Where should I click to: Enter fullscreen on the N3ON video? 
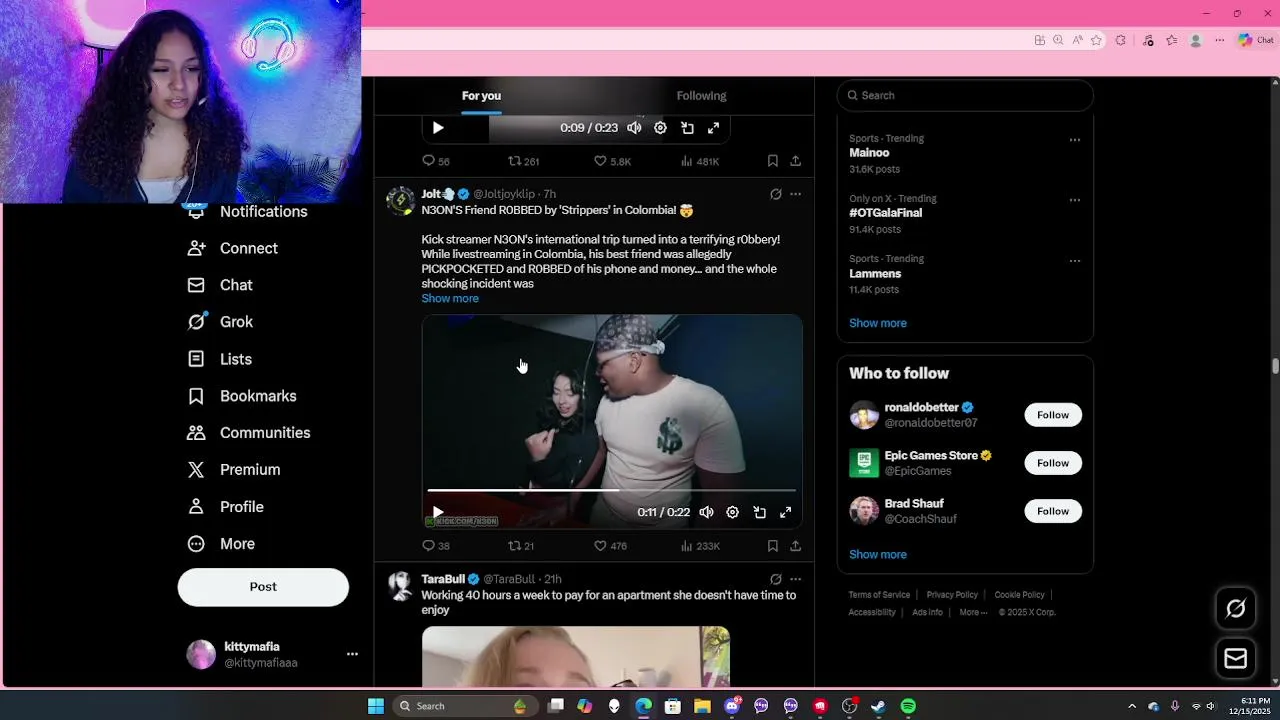click(x=785, y=512)
